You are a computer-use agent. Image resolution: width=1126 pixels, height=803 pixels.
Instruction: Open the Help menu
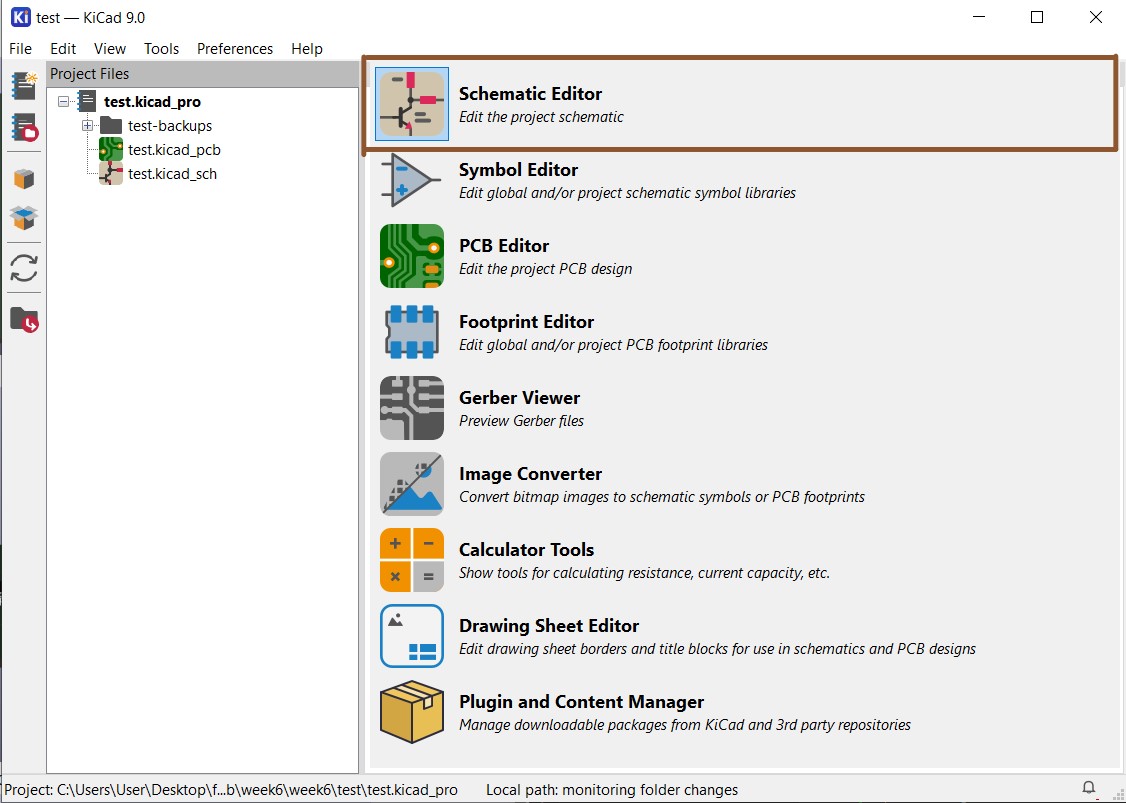click(307, 49)
